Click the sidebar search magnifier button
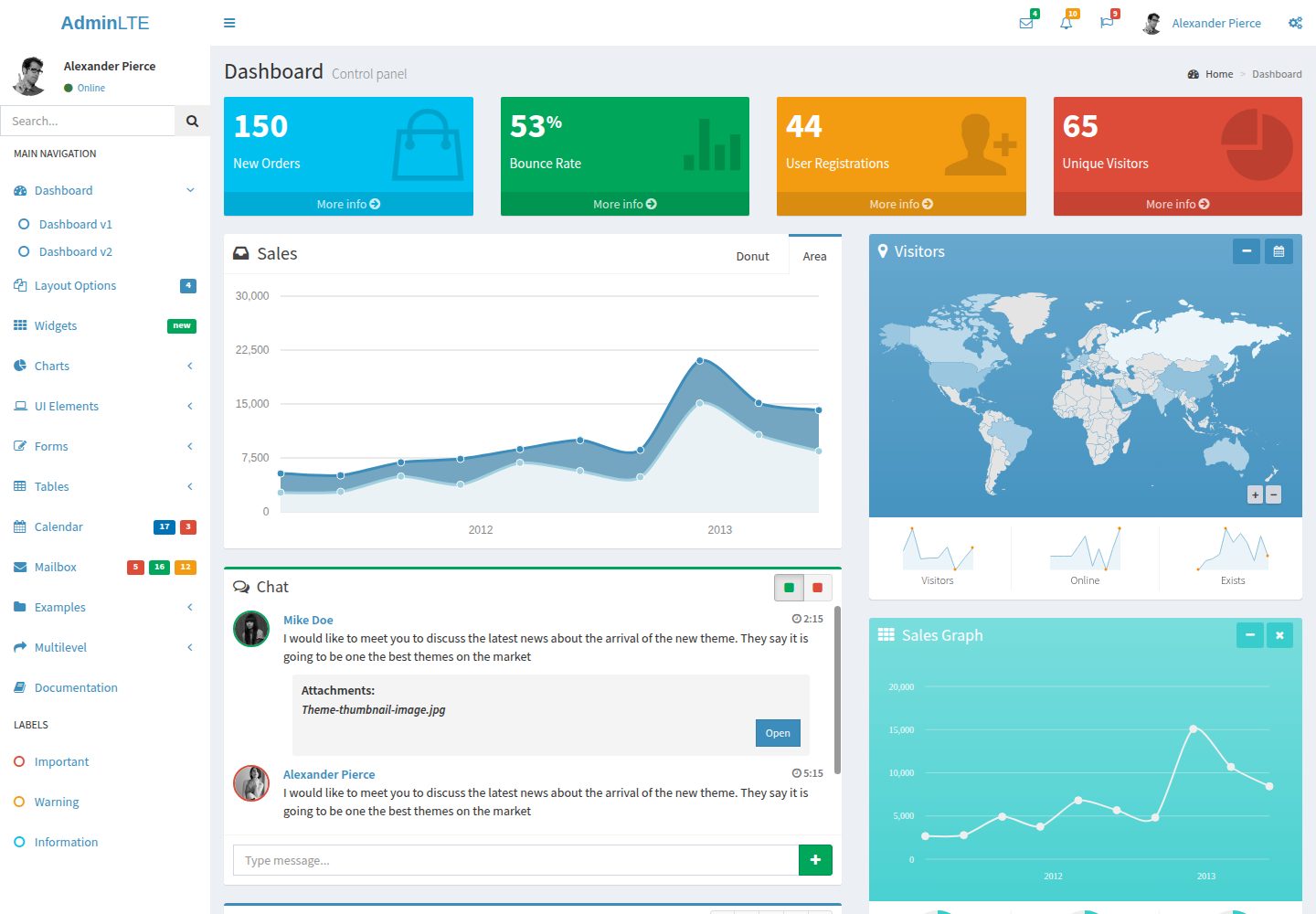The width and height of the screenshot is (1316, 914). (x=192, y=121)
